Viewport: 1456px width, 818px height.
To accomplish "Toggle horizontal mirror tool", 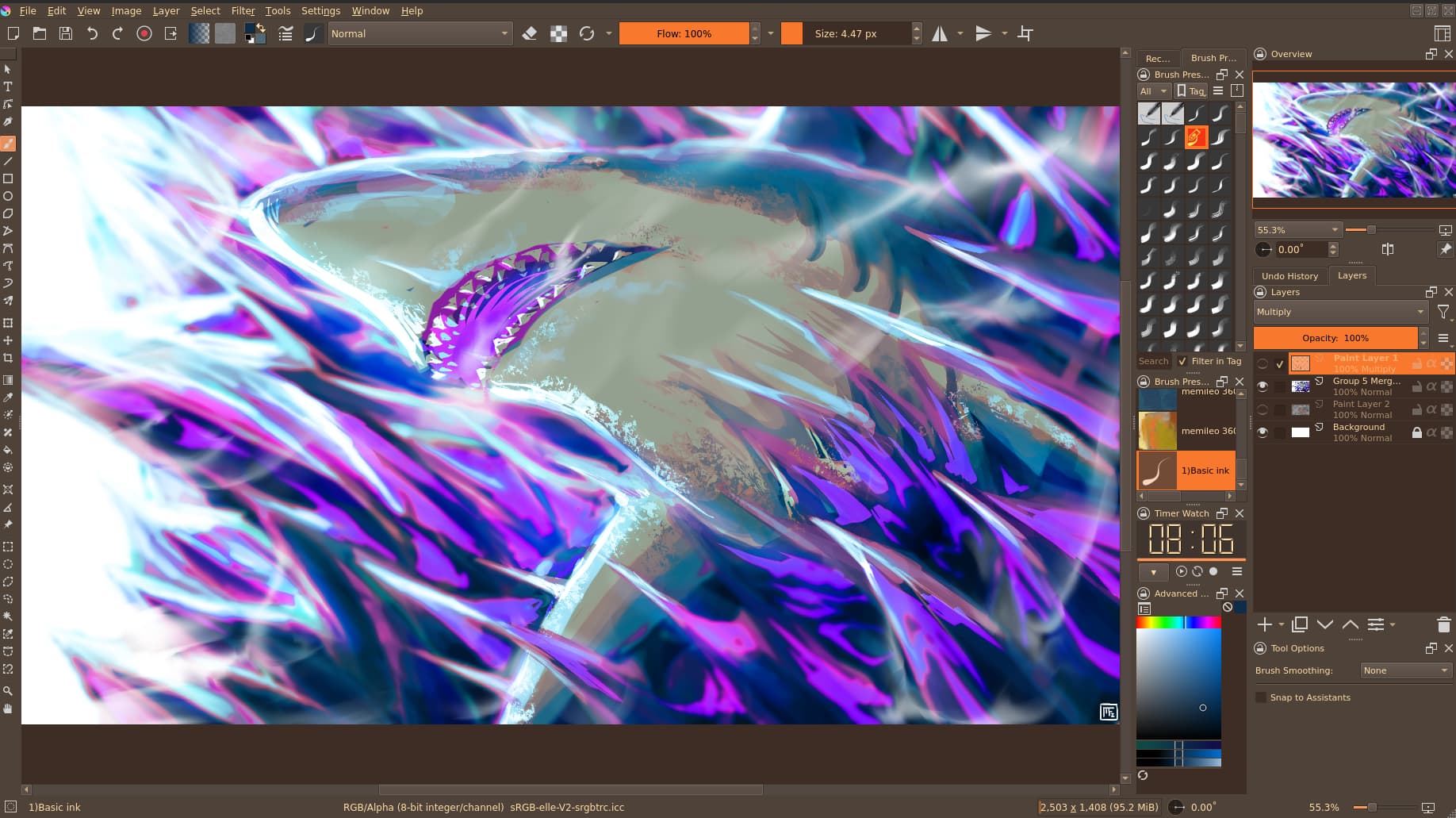I will [940, 33].
